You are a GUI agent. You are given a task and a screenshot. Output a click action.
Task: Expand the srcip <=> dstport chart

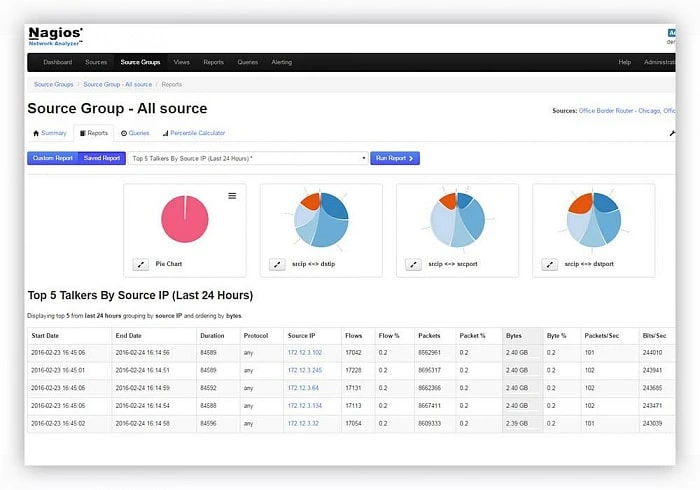tap(549, 264)
